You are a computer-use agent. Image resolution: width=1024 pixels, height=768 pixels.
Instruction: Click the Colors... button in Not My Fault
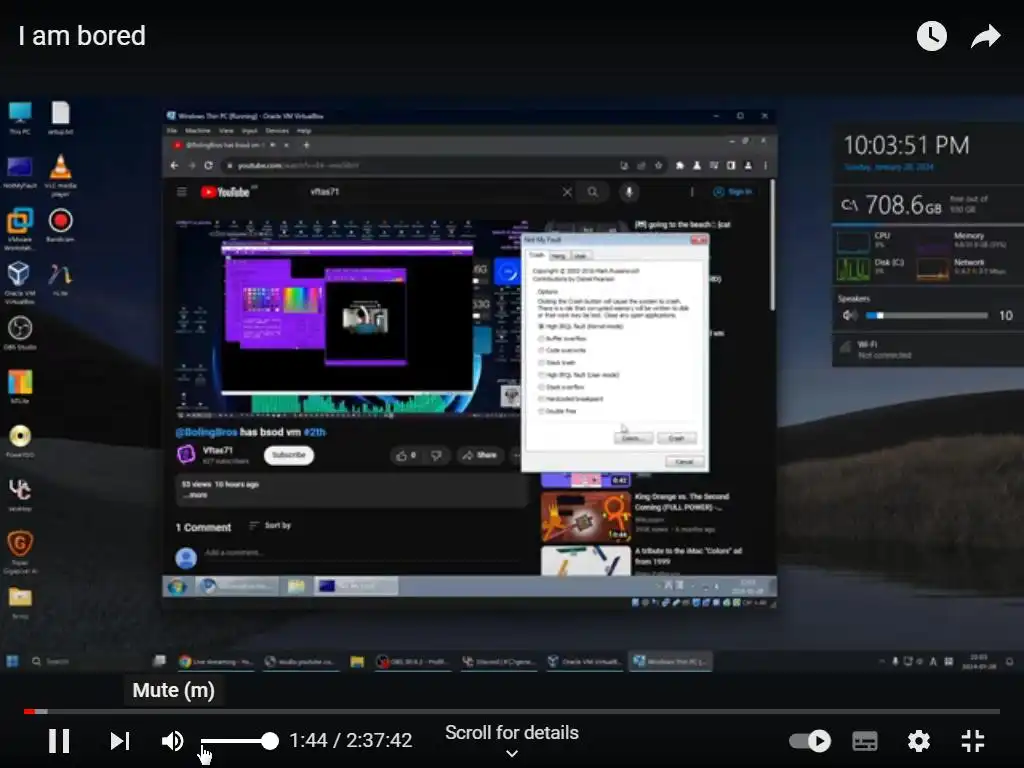tap(633, 438)
